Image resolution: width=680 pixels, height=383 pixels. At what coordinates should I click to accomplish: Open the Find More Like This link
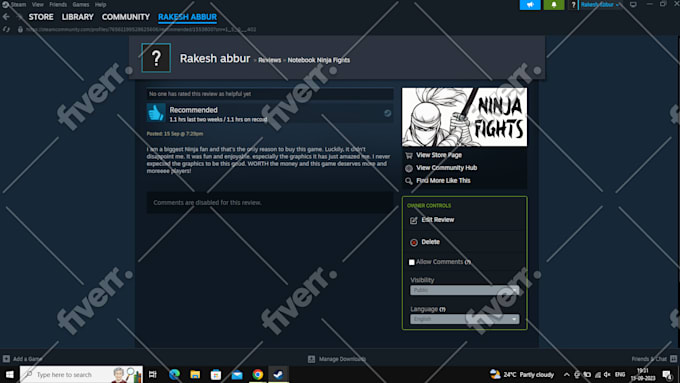[443, 180]
